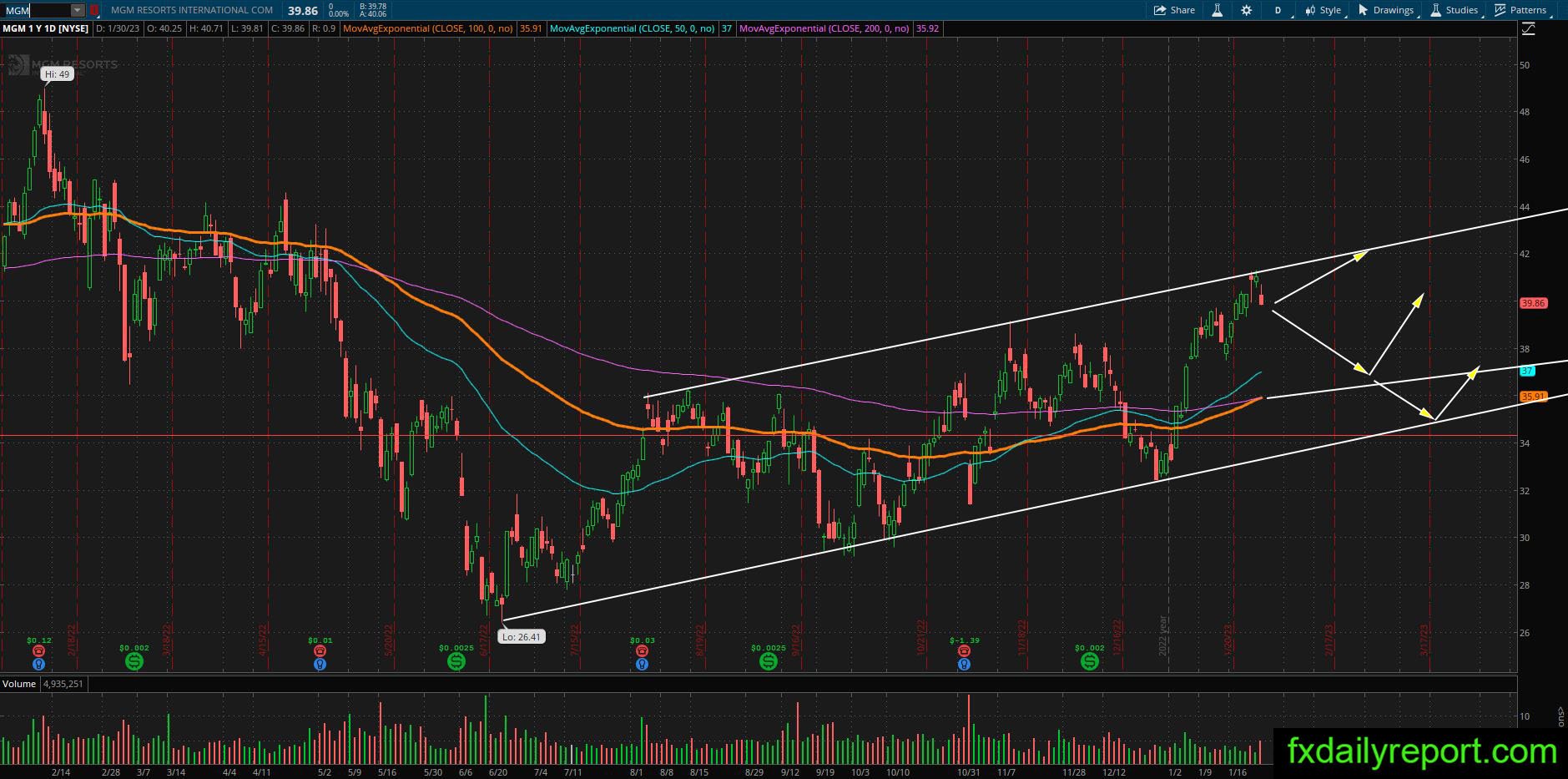Click the price axis scale icon under Patterns
Image resolution: width=1568 pixels, height=779 pixels.
click(x=1529, y=28)
